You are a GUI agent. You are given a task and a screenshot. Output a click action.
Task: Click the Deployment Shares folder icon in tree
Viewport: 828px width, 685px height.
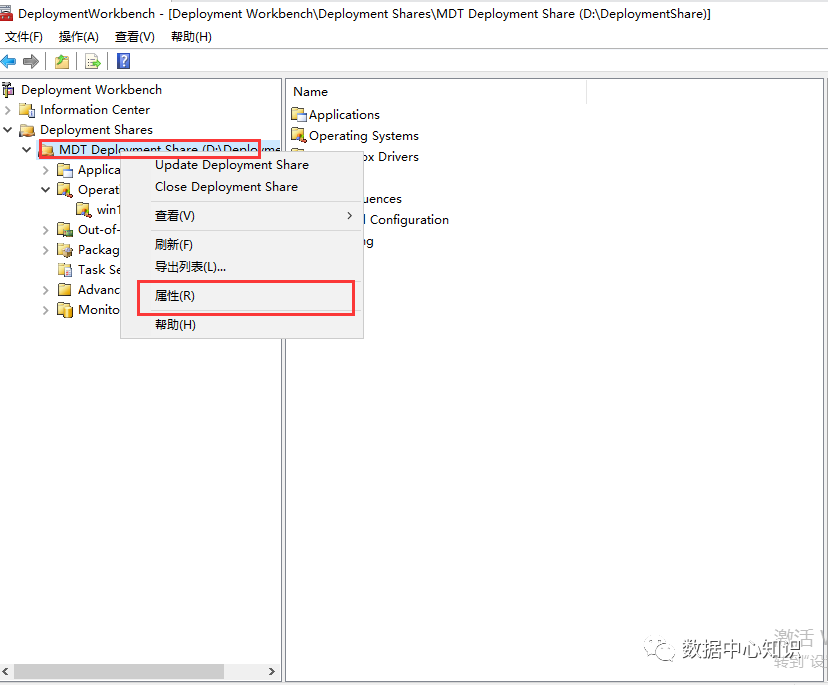pos(27,130)
